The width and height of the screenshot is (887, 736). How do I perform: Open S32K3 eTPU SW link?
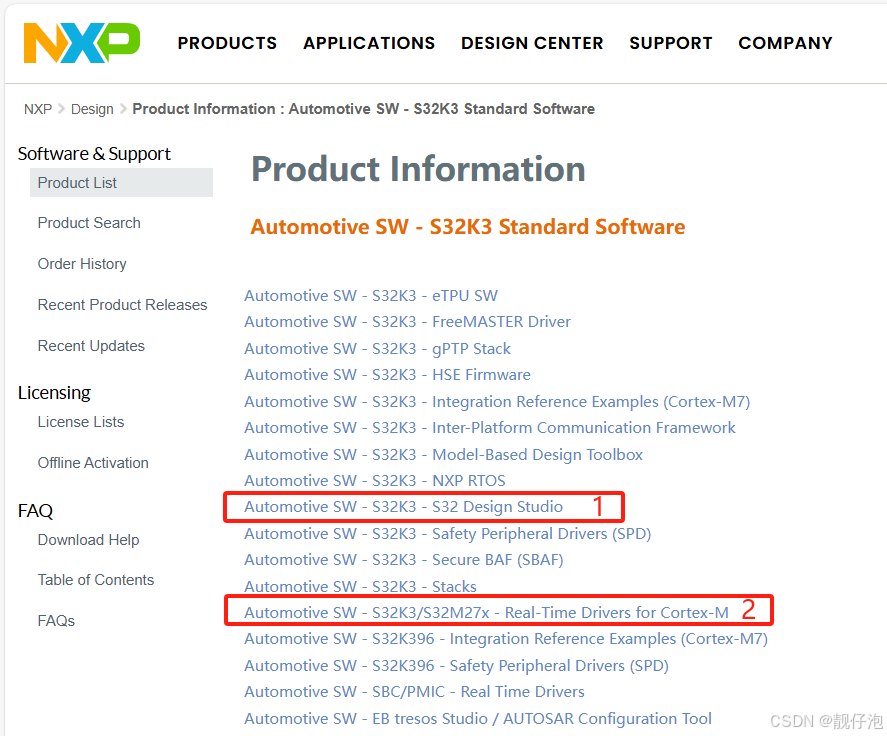click(x=371, y=295)
